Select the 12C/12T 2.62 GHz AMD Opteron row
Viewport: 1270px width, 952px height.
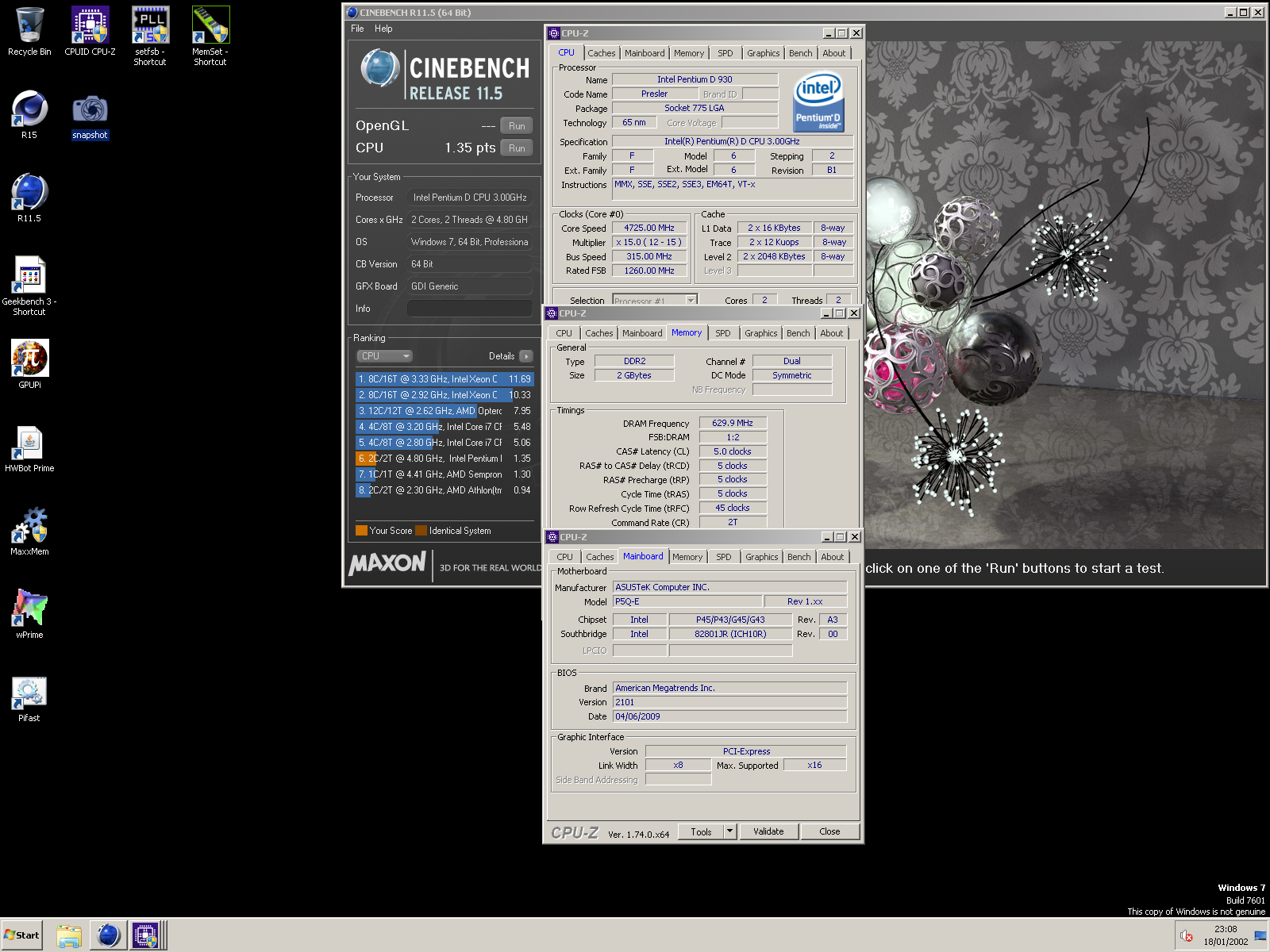pos(444,411)
